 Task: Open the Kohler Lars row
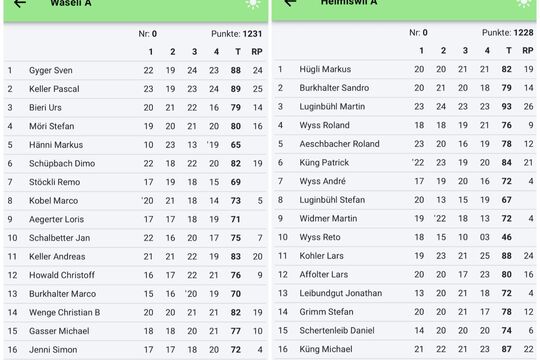(405, 256)
